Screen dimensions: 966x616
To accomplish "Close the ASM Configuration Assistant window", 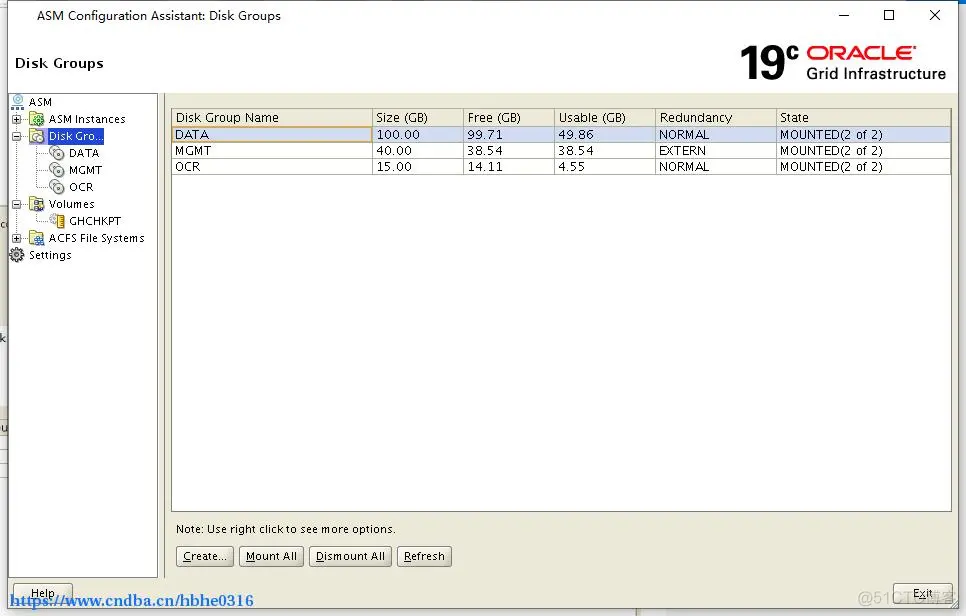I will (x=935, y=15).
